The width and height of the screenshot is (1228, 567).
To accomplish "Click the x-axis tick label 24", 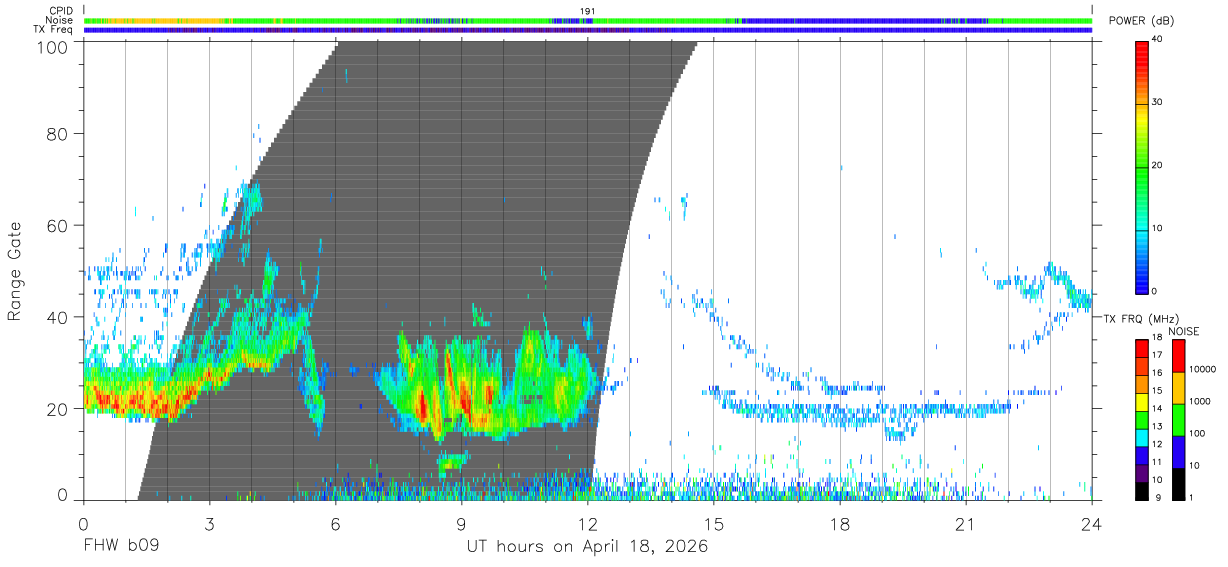I will (1091, 523).
